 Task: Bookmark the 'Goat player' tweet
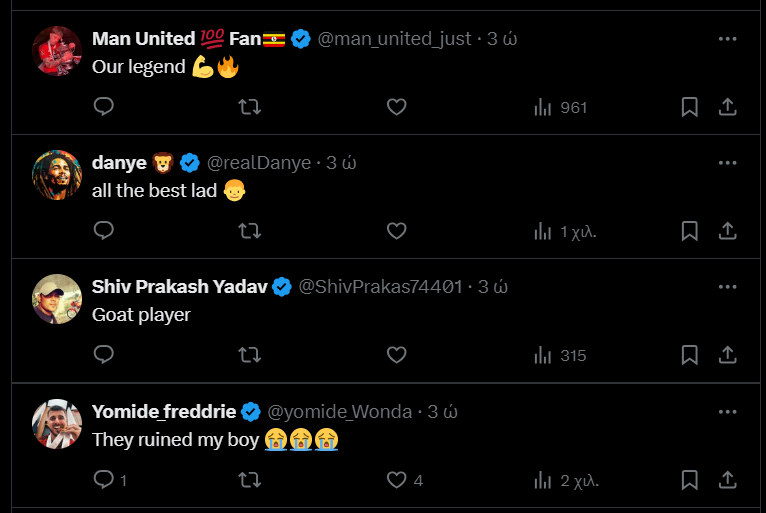tap(689, 355)
